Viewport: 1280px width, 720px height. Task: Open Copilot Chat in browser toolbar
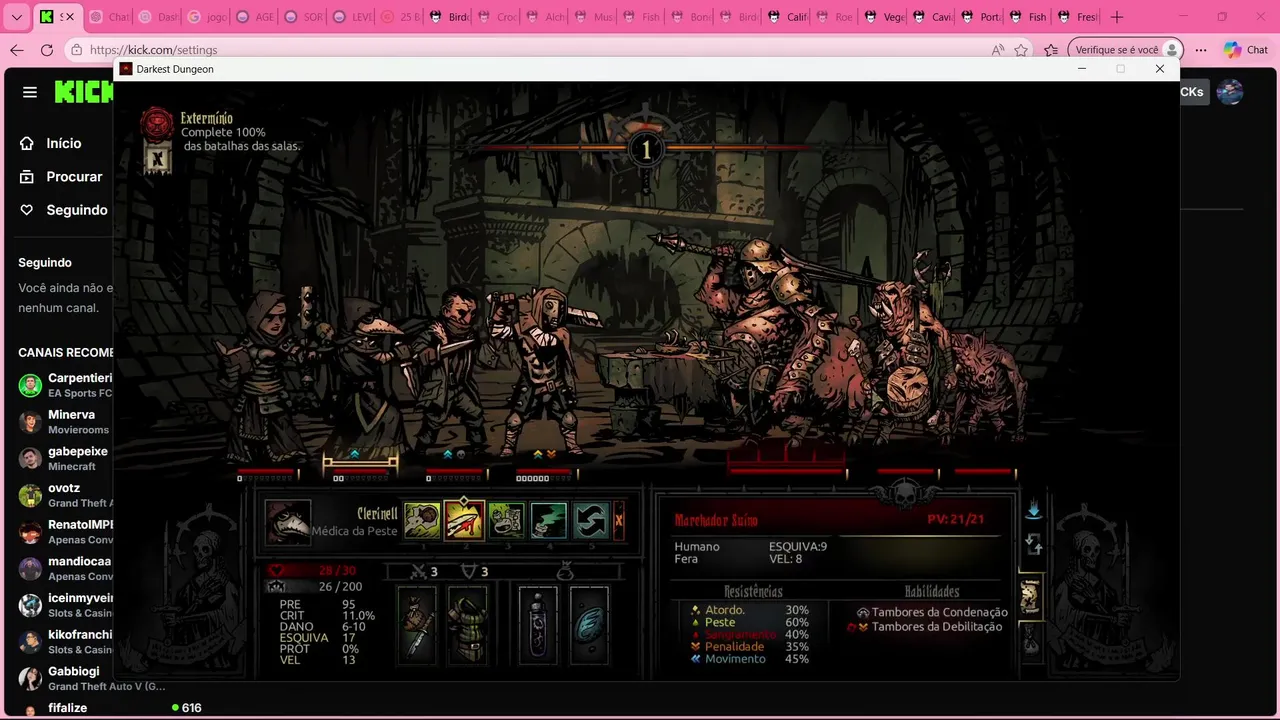(1245, 50)
